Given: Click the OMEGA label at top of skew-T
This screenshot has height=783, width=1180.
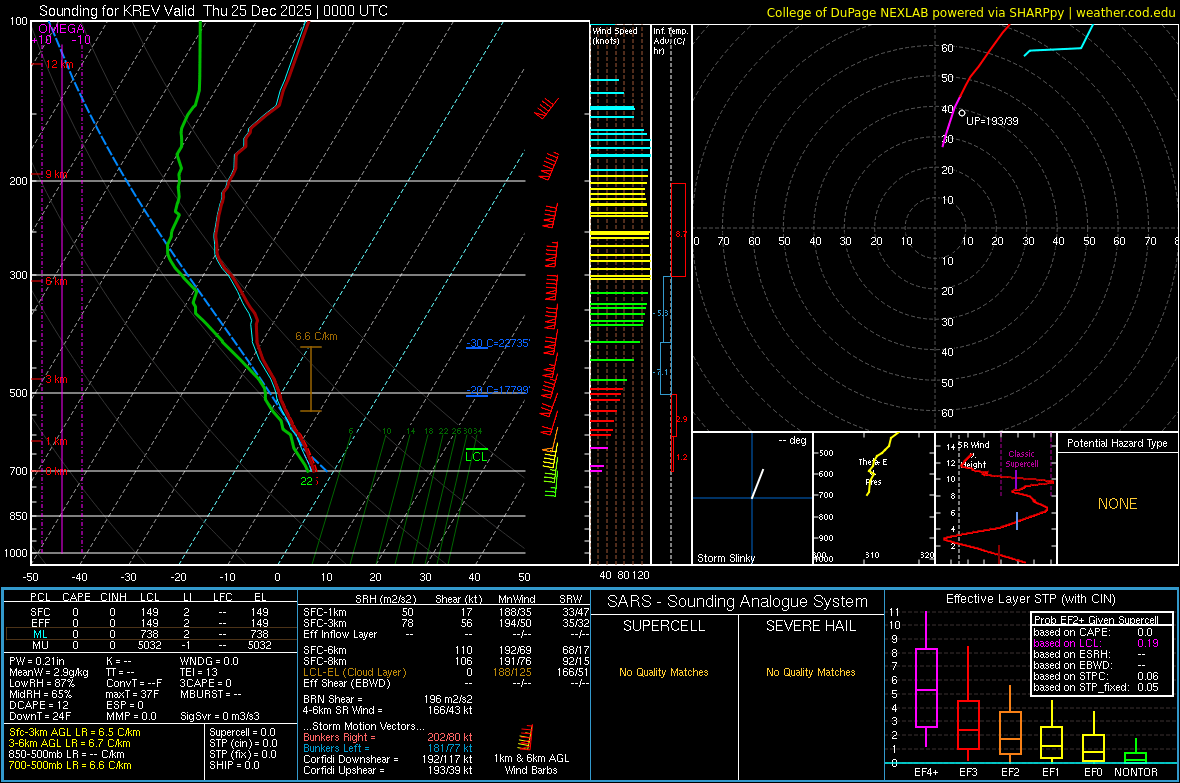Looking at the screenshot, I should pyautogui.click(x=61, y=29).
